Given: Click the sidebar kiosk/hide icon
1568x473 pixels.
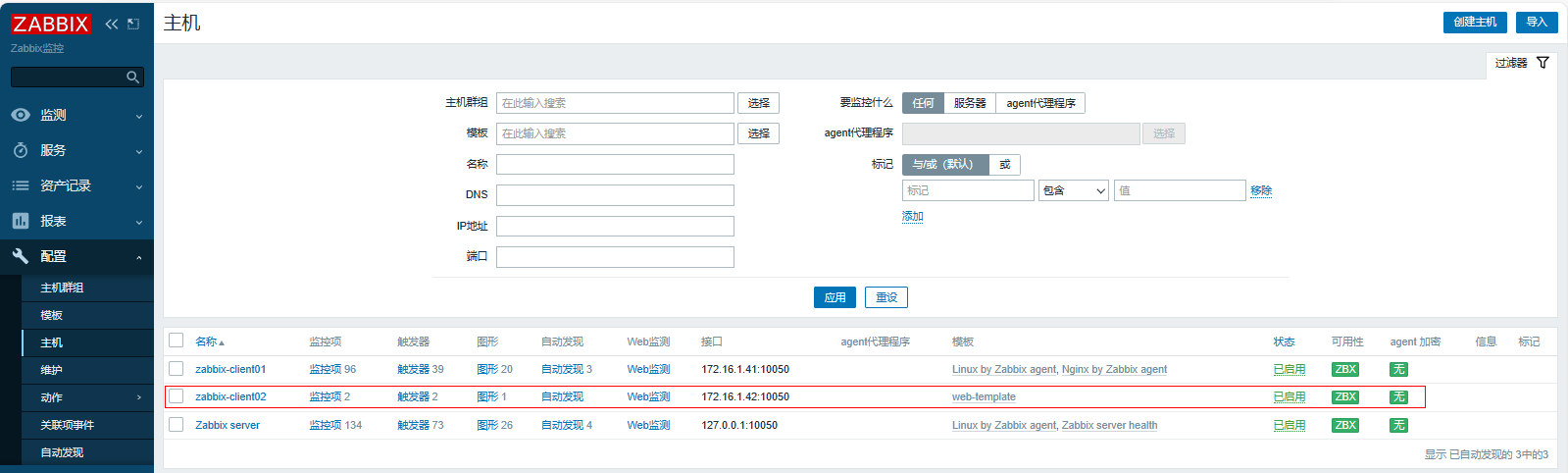Looking at the screenshot, I should coord(133,24).
